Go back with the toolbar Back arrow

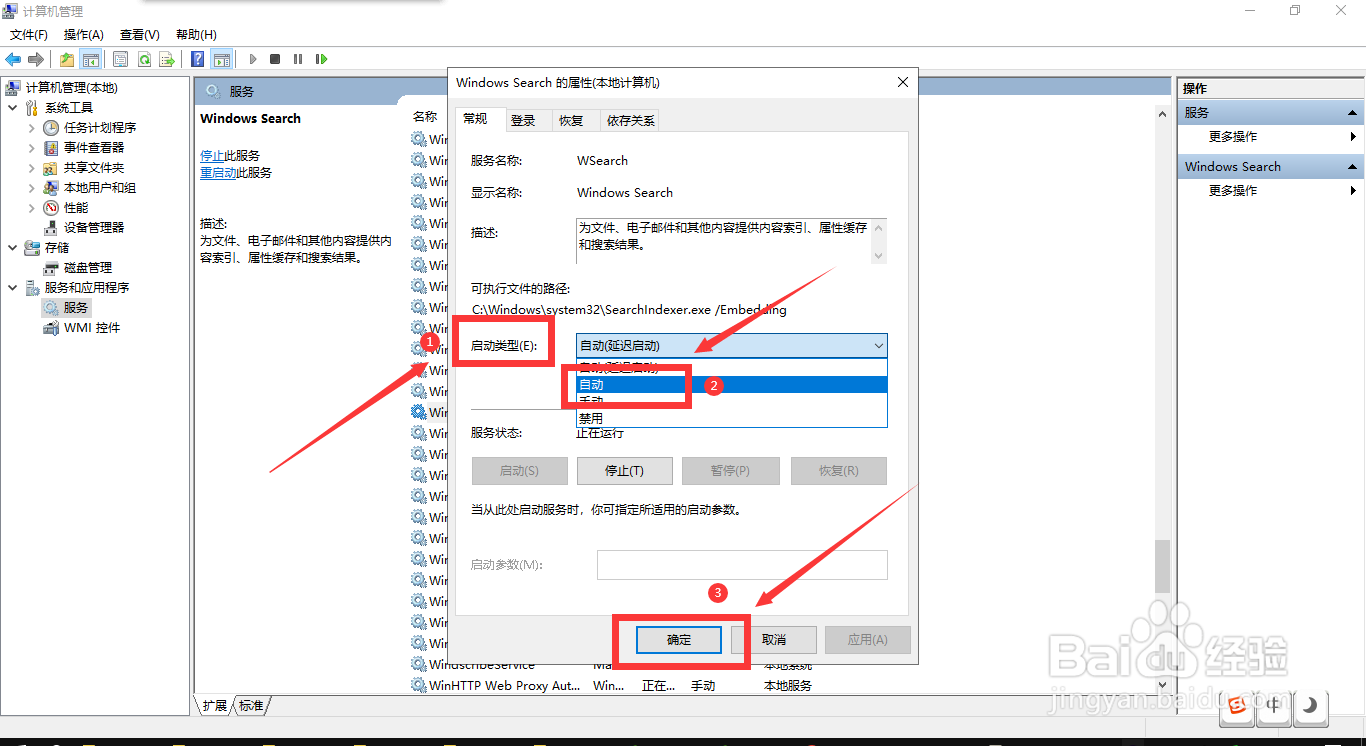pyautogui.click(x=13, y=59)
